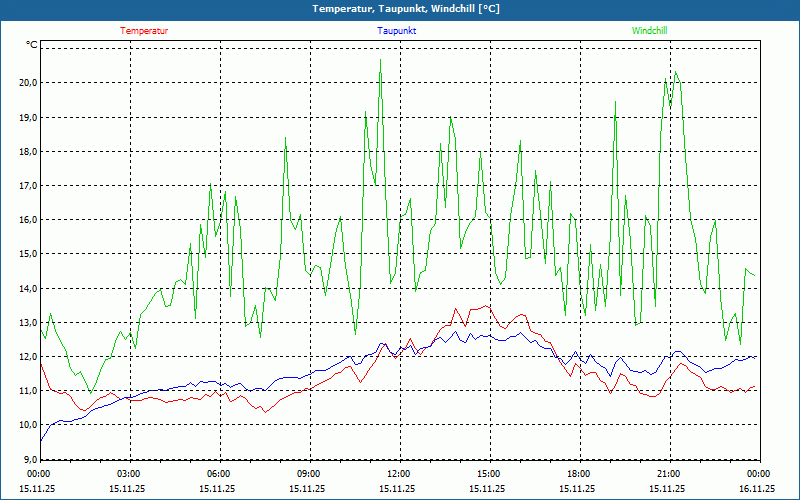Select the 09:00 time axis label
The height and width of the screenshot is (500, 800).
pos(308,474)
